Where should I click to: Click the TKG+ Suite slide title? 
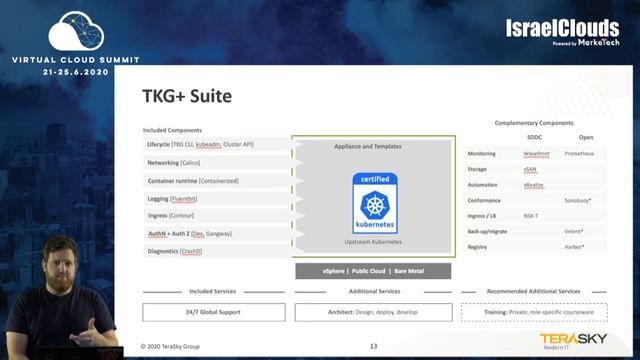click(187, 96)
